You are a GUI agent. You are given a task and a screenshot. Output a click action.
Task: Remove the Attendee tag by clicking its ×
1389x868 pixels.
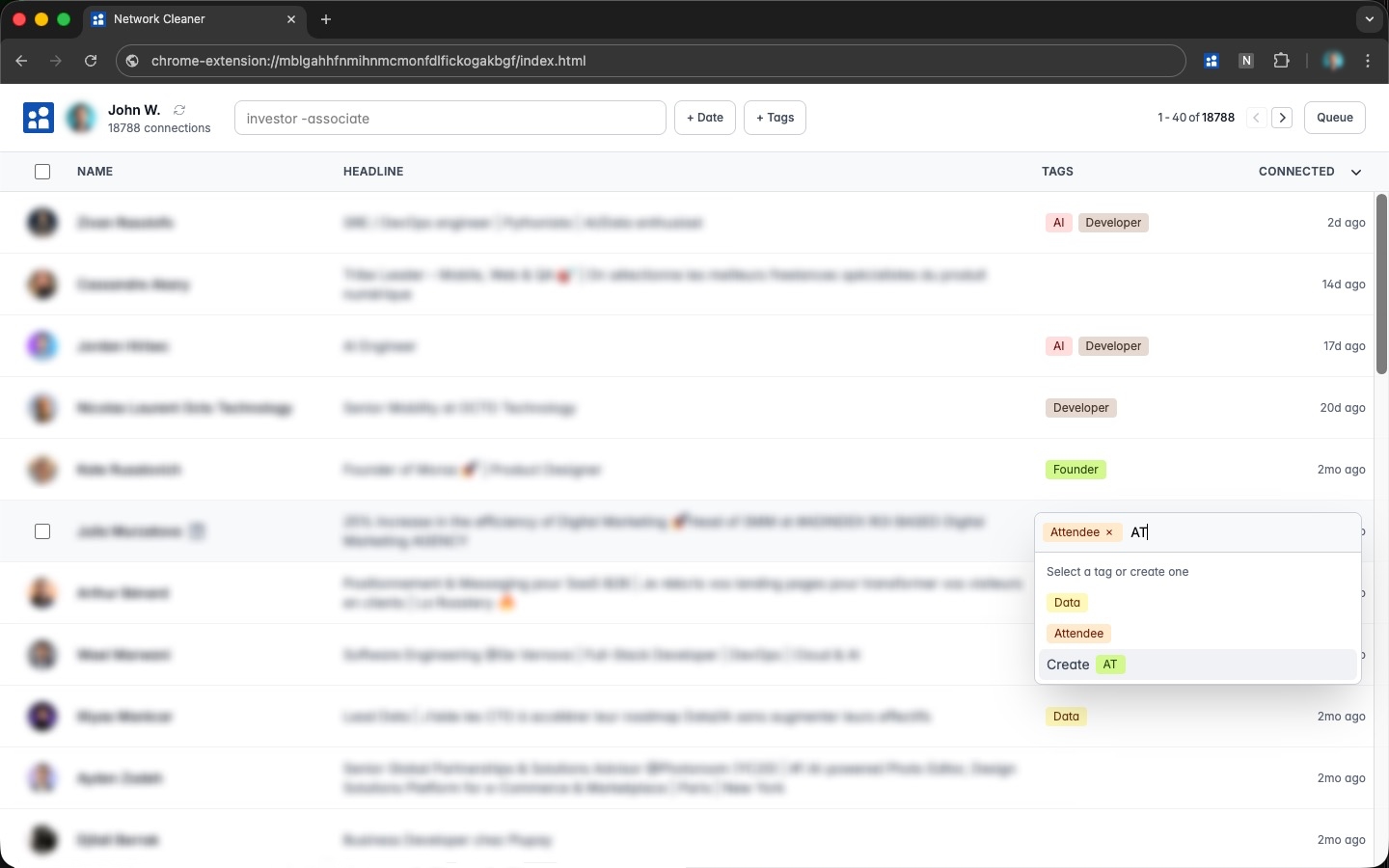[1109, 532]
